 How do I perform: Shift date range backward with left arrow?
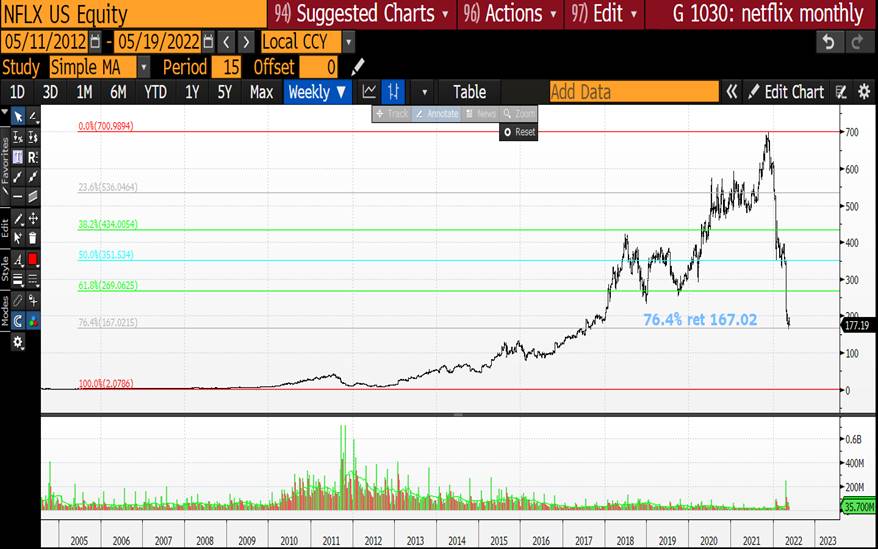point(226,42)
